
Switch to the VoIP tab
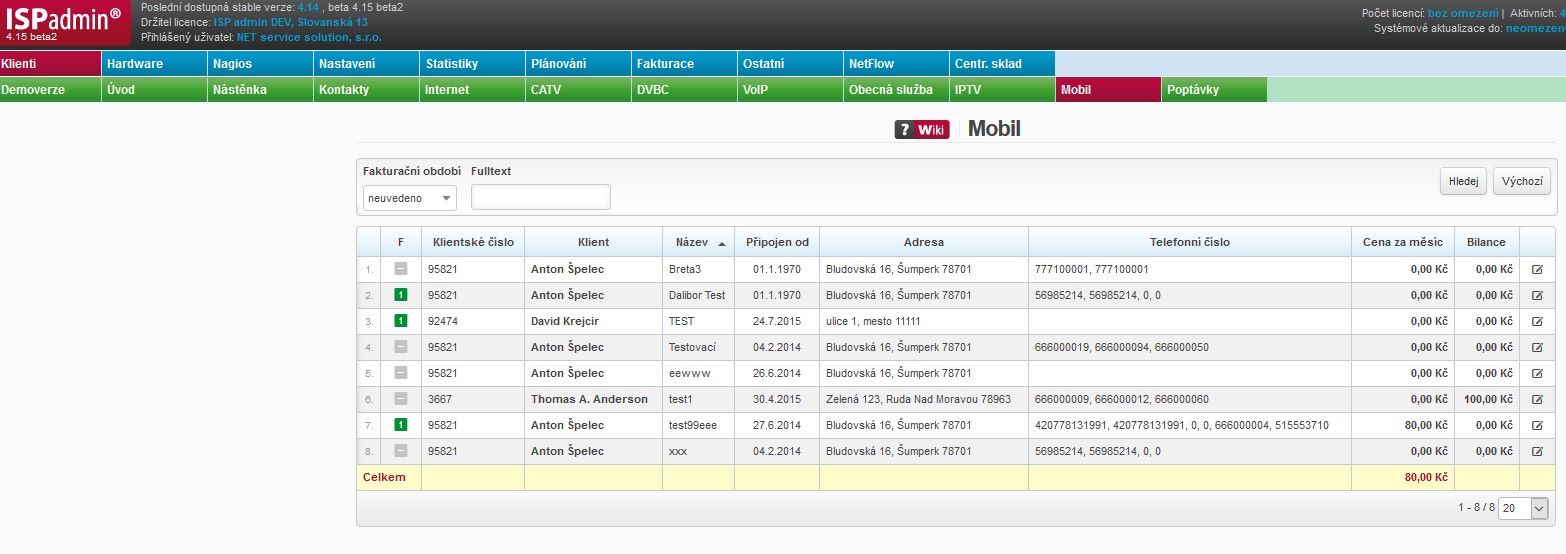pyautogui.click(x=791, y=90)
